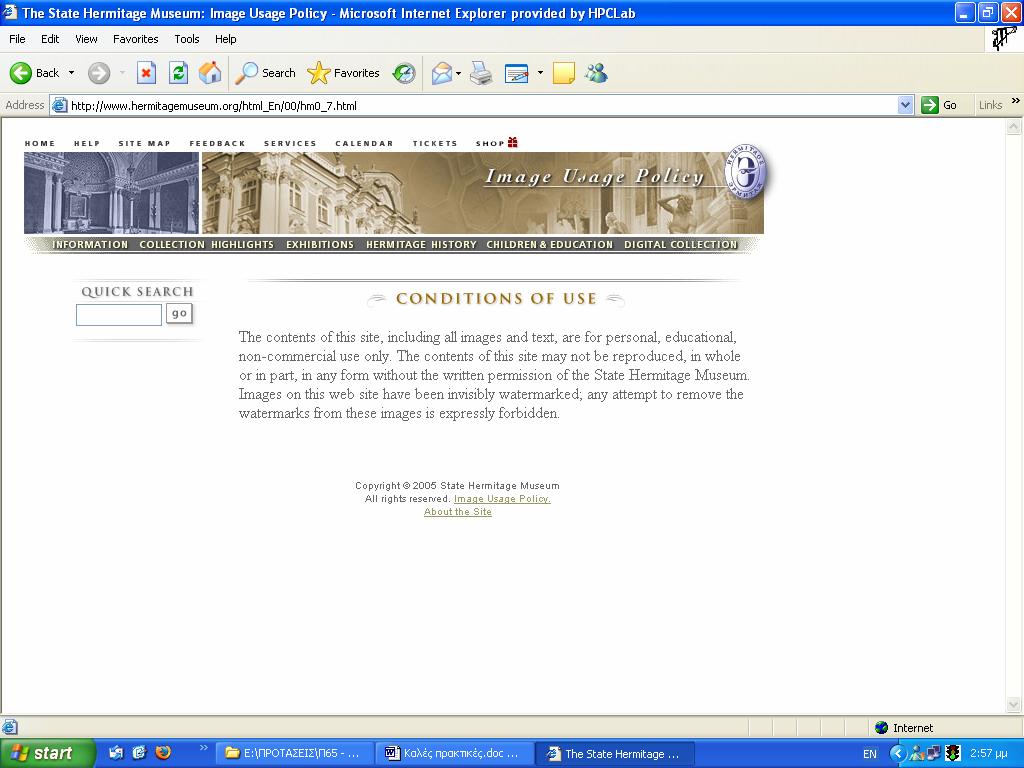This screenshot has width=1024, height=768.
Task: Select the INFORMATION navigation tab
Action: coord(90,244)
